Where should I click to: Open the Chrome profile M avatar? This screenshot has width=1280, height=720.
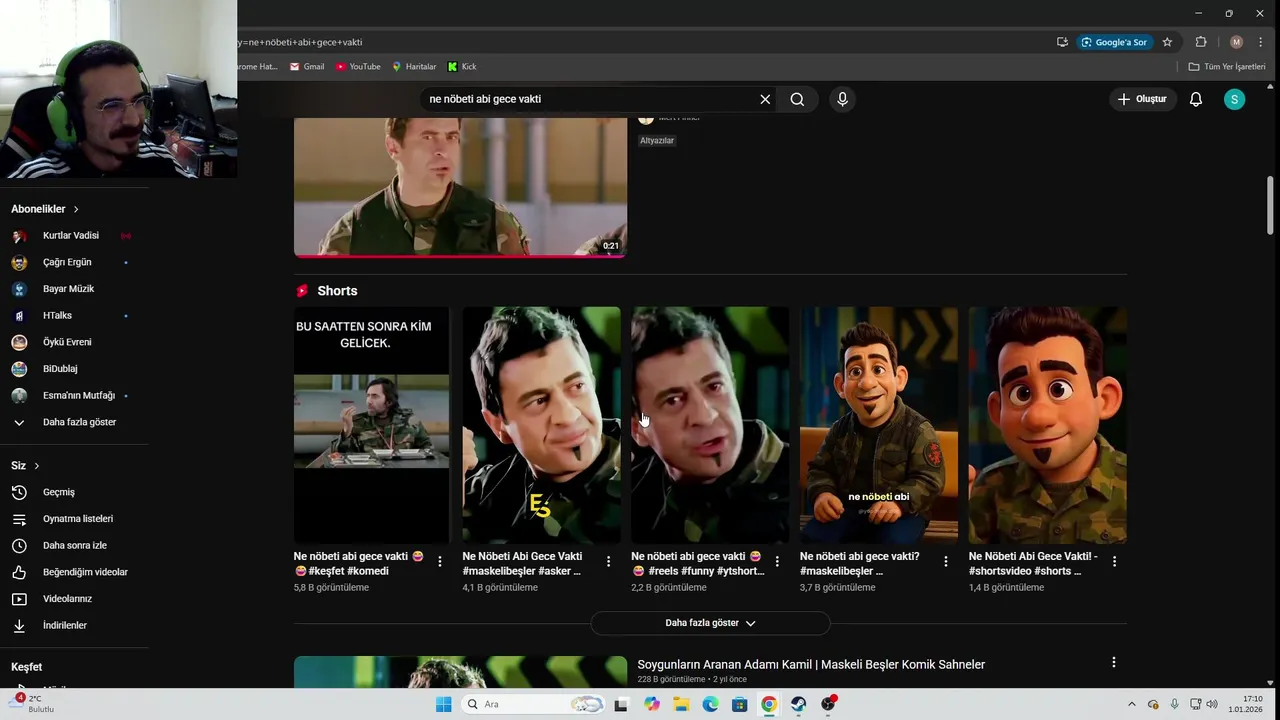1237,42
